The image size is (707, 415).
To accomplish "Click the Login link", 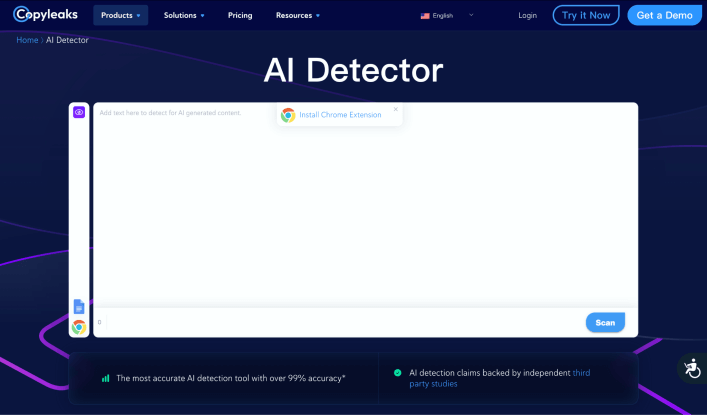I will coord(527,15).
